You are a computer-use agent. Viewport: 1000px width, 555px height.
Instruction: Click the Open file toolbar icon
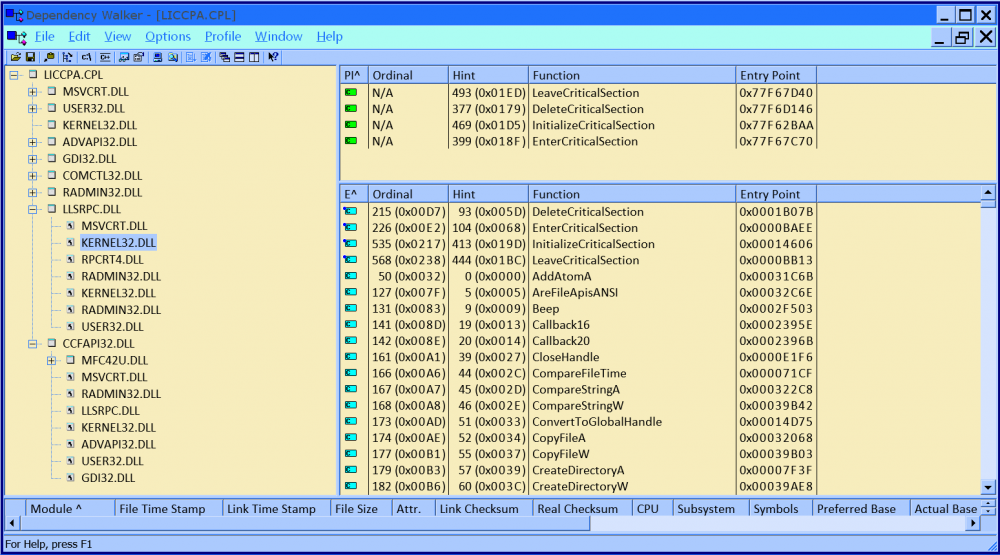click(x=16, y=58)
